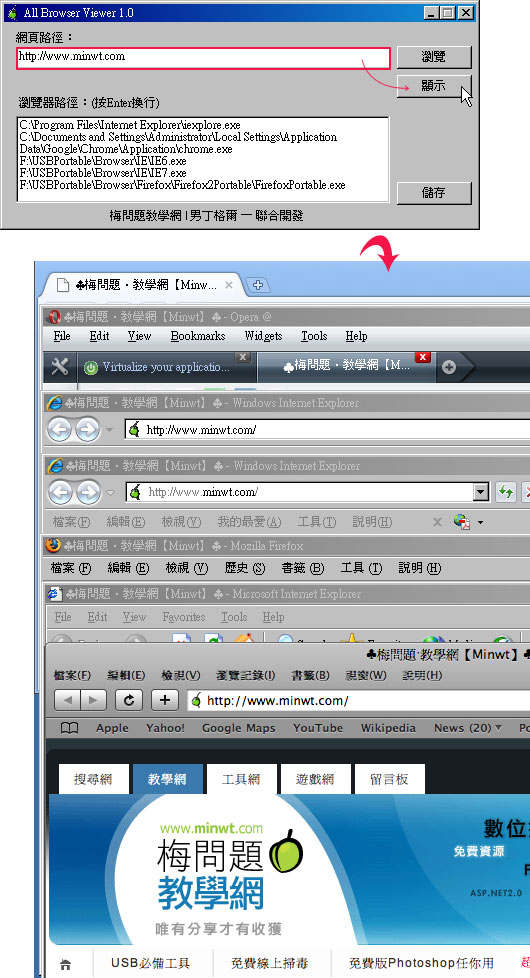This screenshot has width=530, height=978.
Task: Click the 網頁路徑 URL input field
Action: pyautogui.click(x=203, y=57)
